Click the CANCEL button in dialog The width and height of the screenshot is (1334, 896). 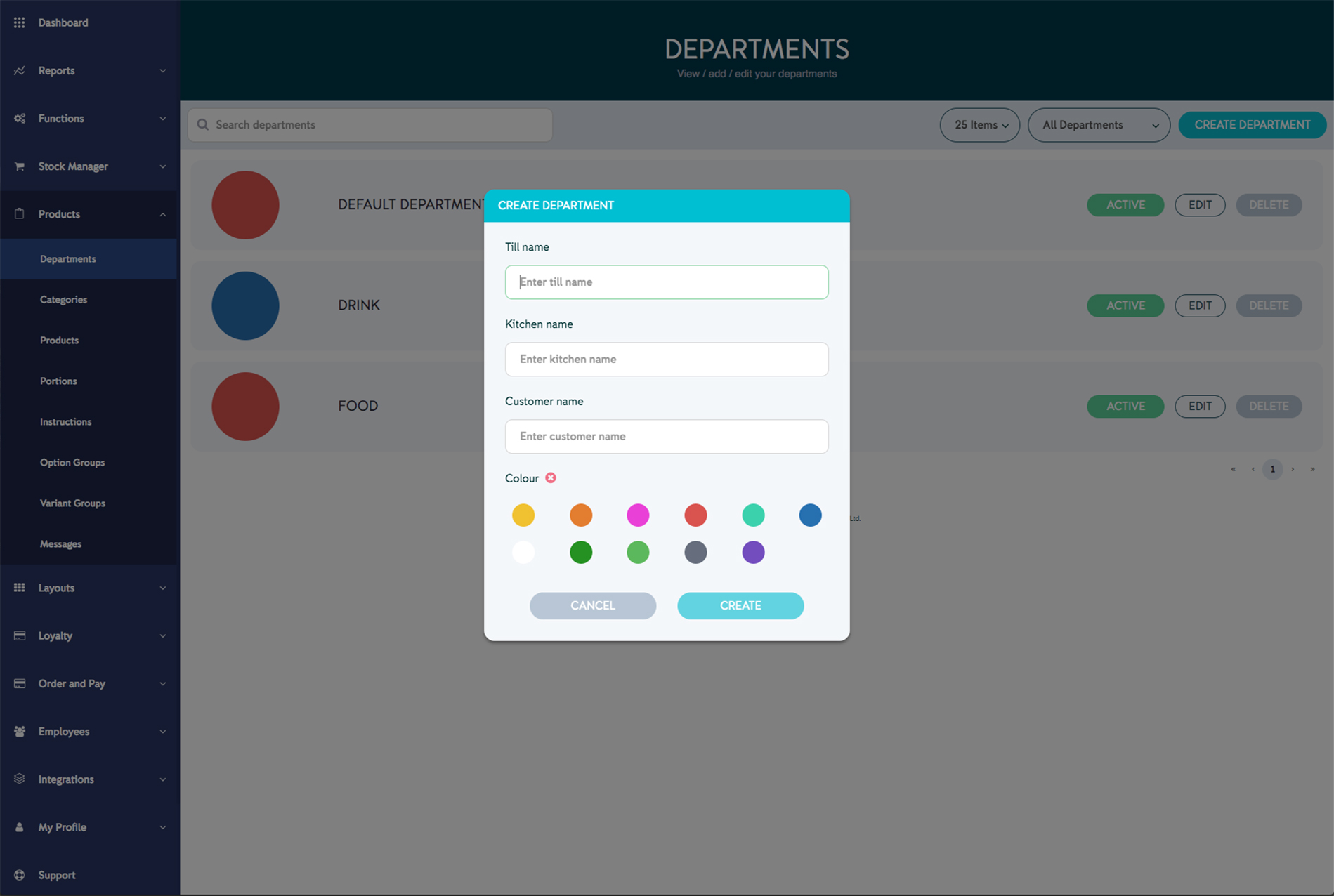click(593, 605)
